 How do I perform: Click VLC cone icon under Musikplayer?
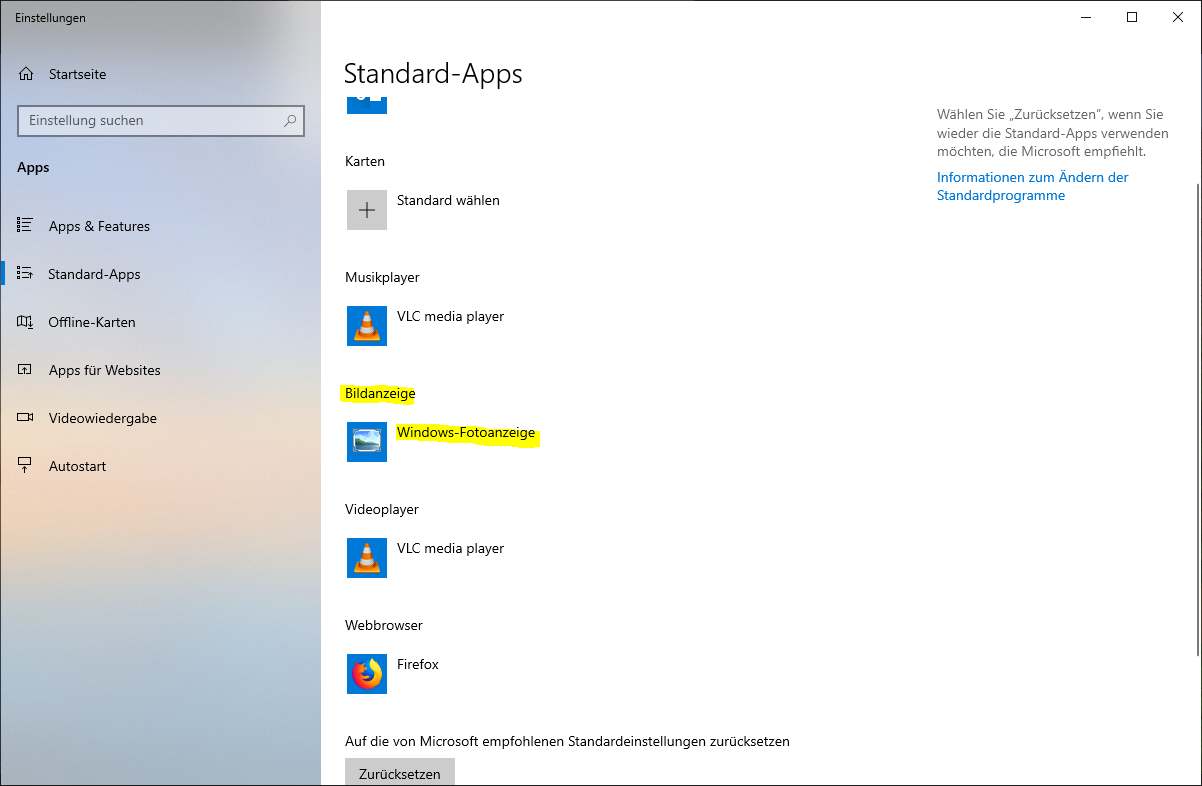pos(367,326)
